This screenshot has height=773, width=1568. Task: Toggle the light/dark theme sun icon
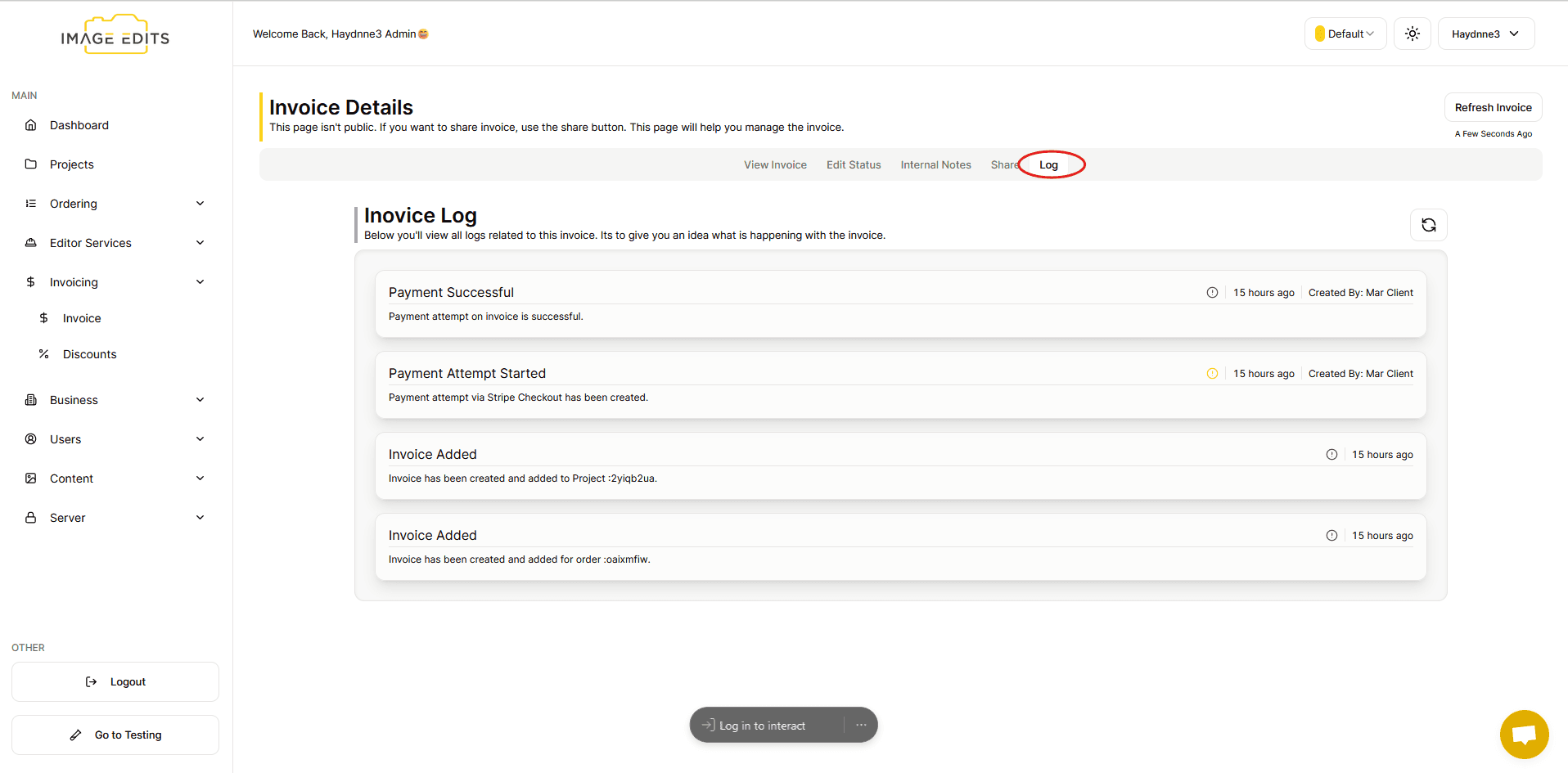(x=1412, y=34)
